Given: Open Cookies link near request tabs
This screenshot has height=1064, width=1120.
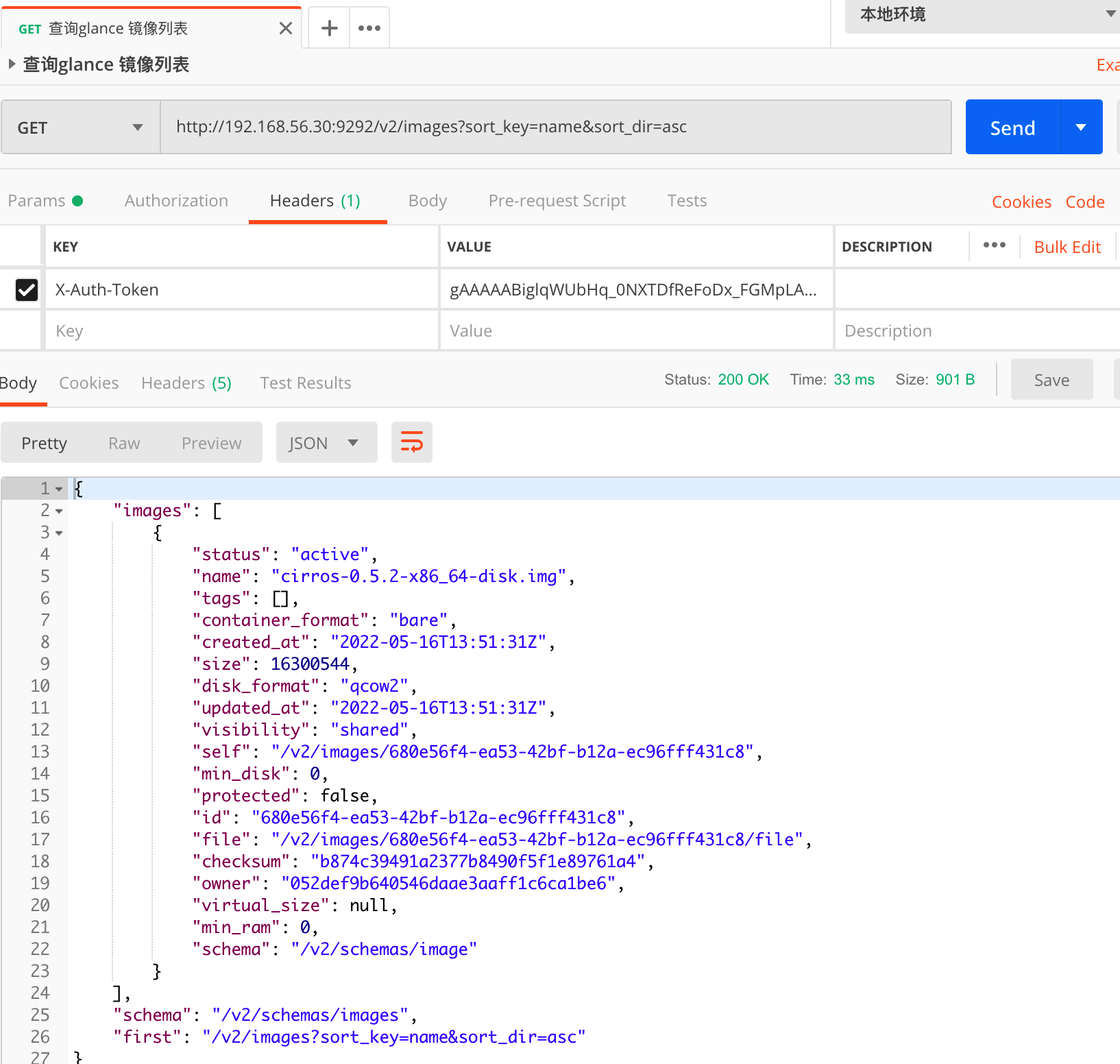Looking at the screenshot, I should pos(1021,202).
